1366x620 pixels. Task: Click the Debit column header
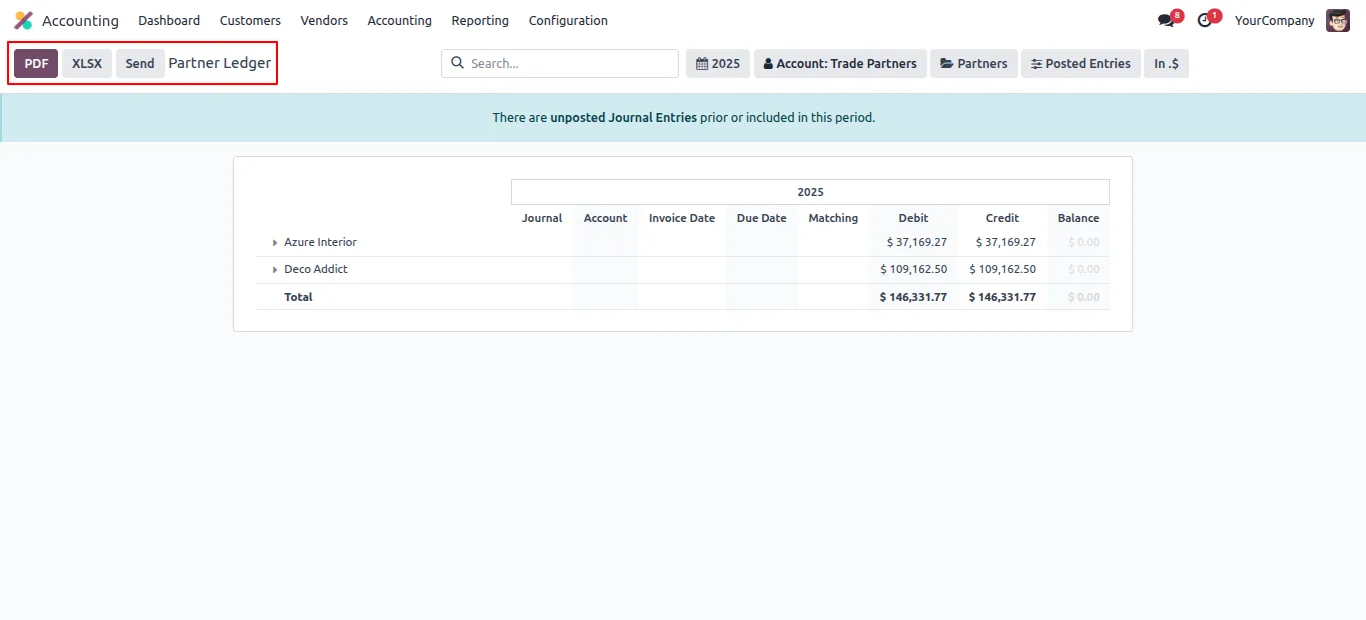913,218
